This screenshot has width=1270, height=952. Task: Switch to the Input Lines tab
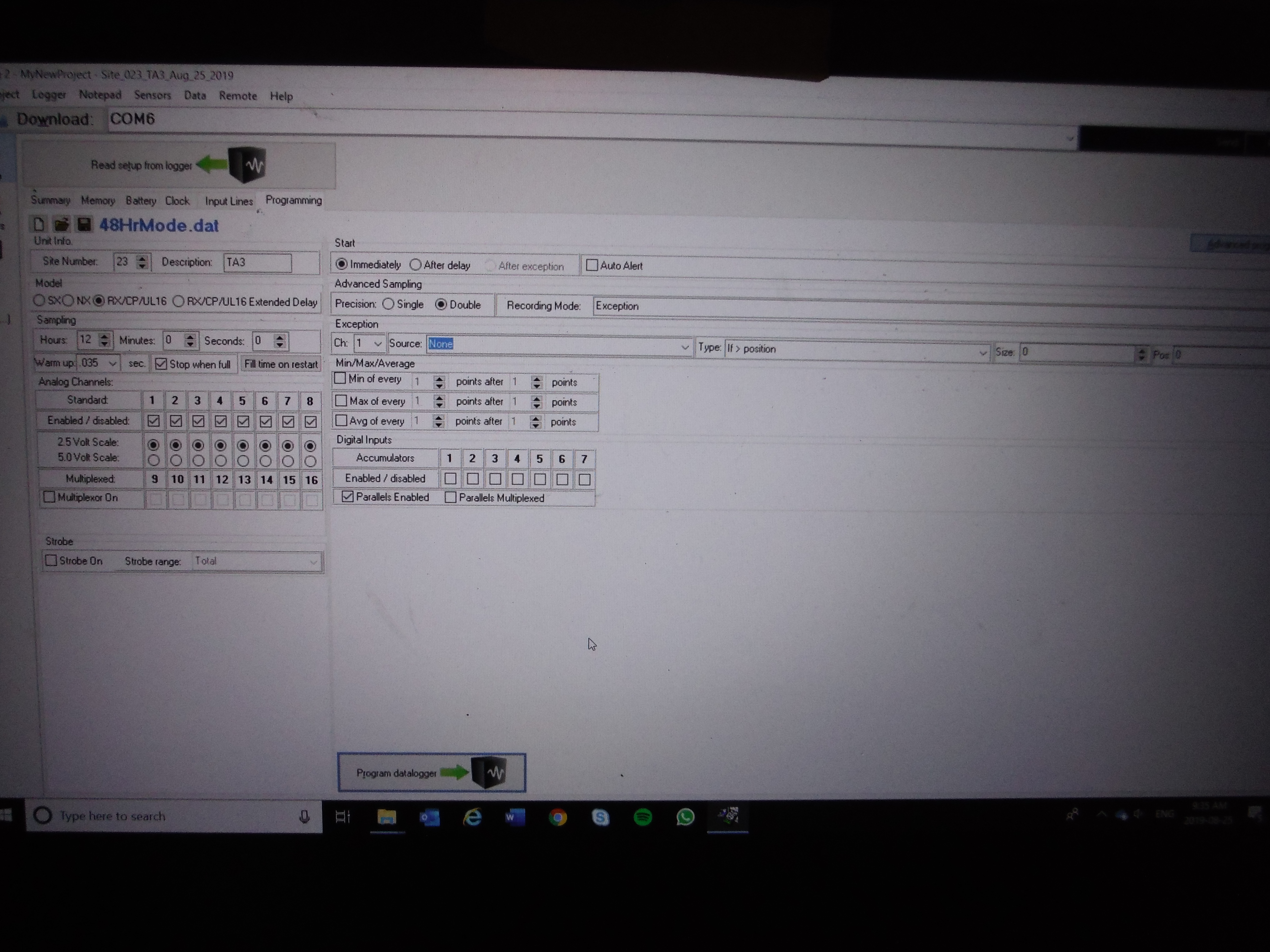[228, 201]
